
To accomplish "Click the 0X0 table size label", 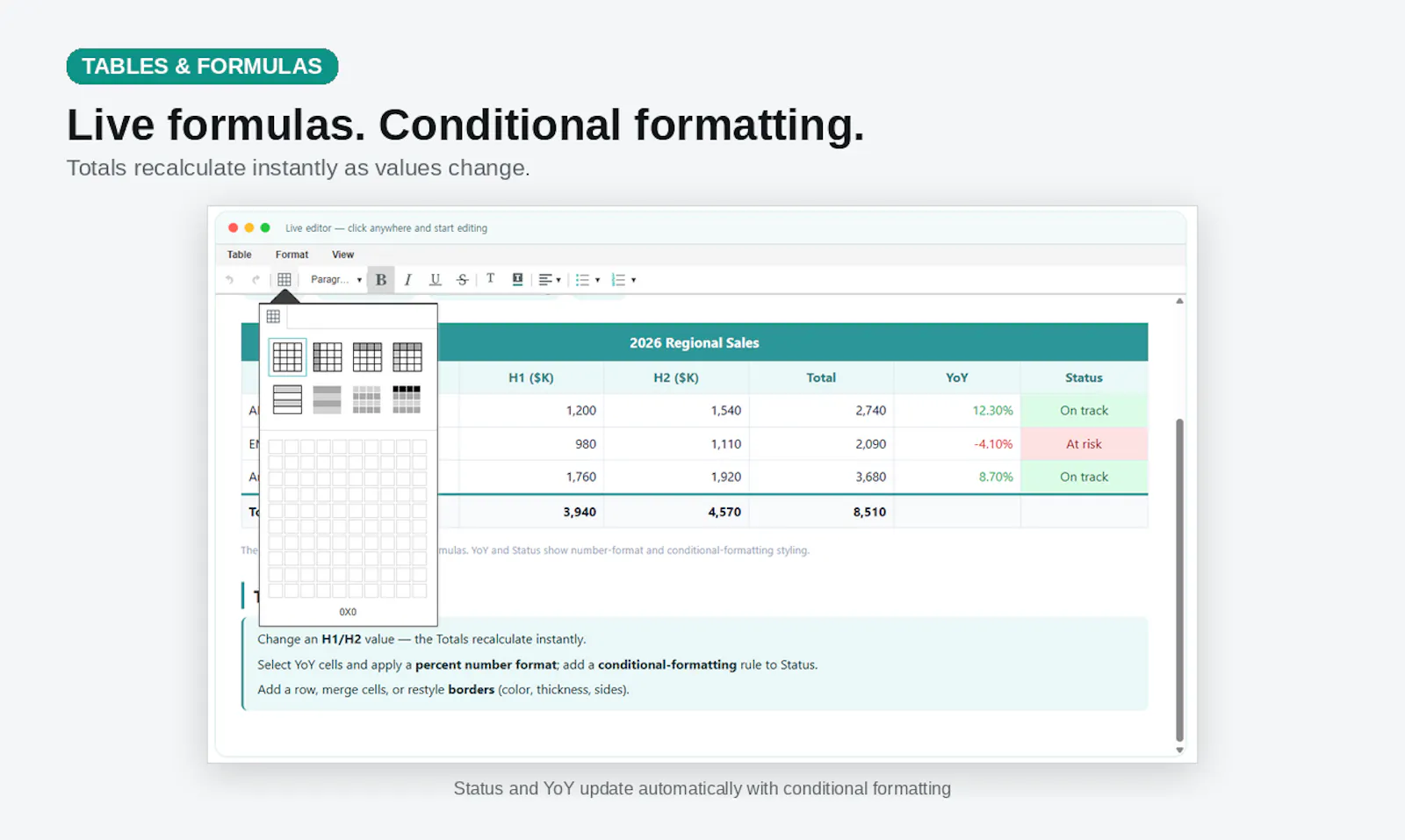I will tap(348, 612).
